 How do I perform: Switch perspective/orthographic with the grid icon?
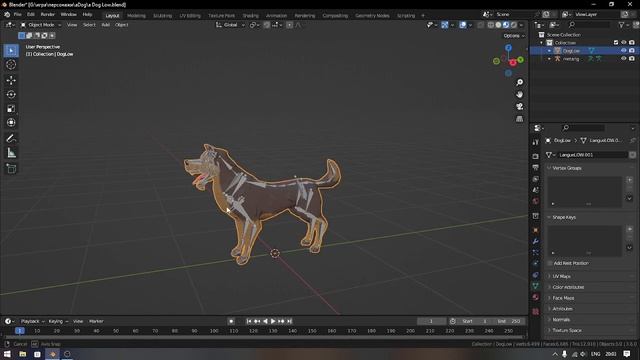(519, 119)
